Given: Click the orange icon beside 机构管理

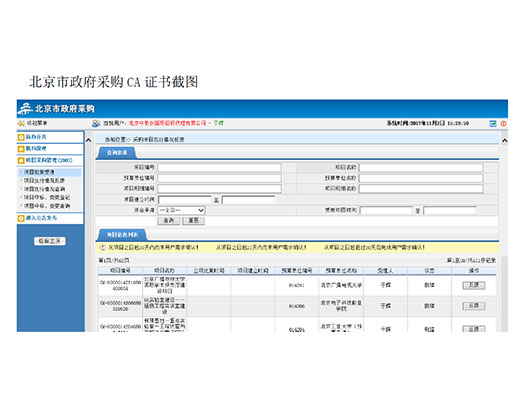Looking at the screenshot, I should 21,149.
